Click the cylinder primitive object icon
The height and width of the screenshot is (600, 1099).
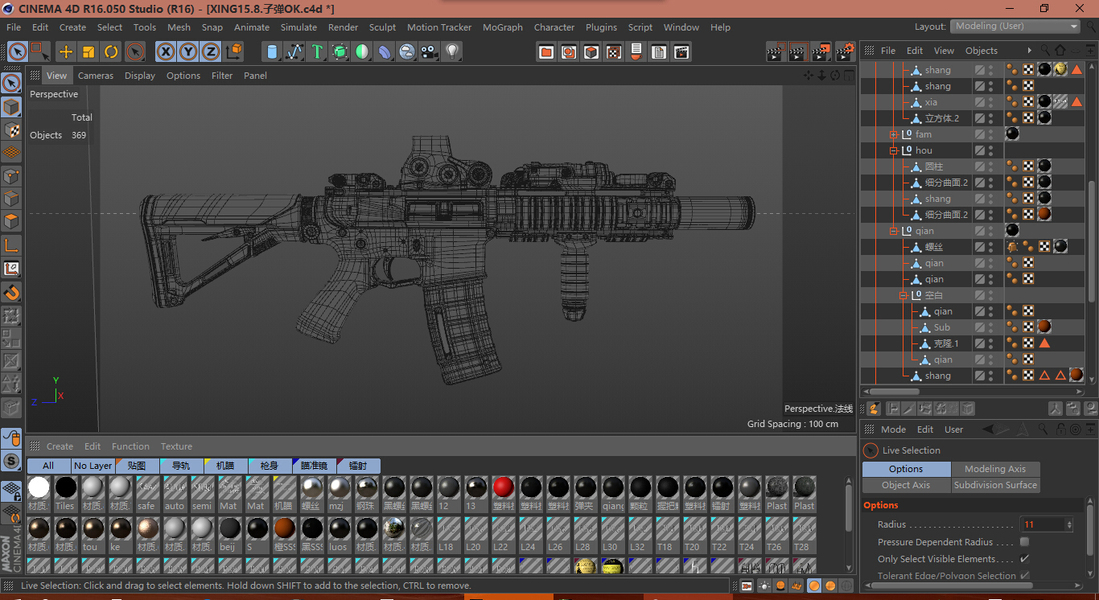click(x=272, y=51)
